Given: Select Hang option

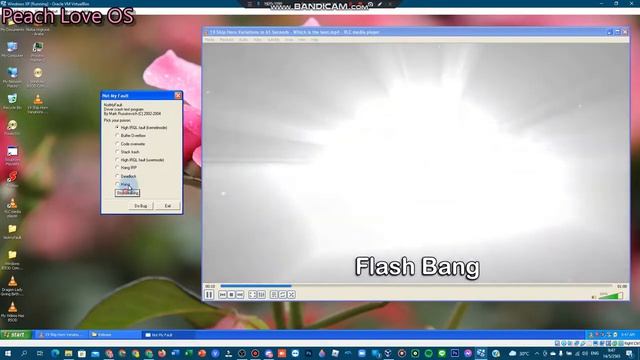Looking at the screenshot, I should coord(122,184).
